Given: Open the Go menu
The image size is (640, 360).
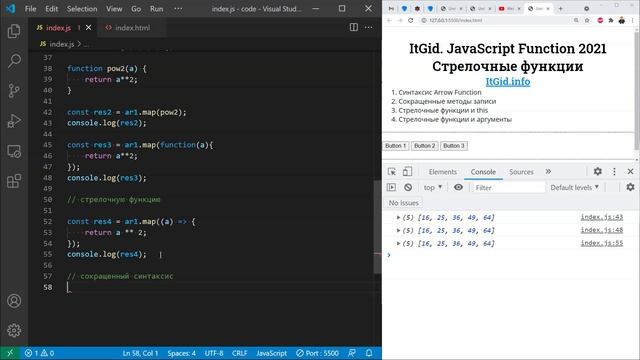Looking at the screenshot, I should 136,9.
